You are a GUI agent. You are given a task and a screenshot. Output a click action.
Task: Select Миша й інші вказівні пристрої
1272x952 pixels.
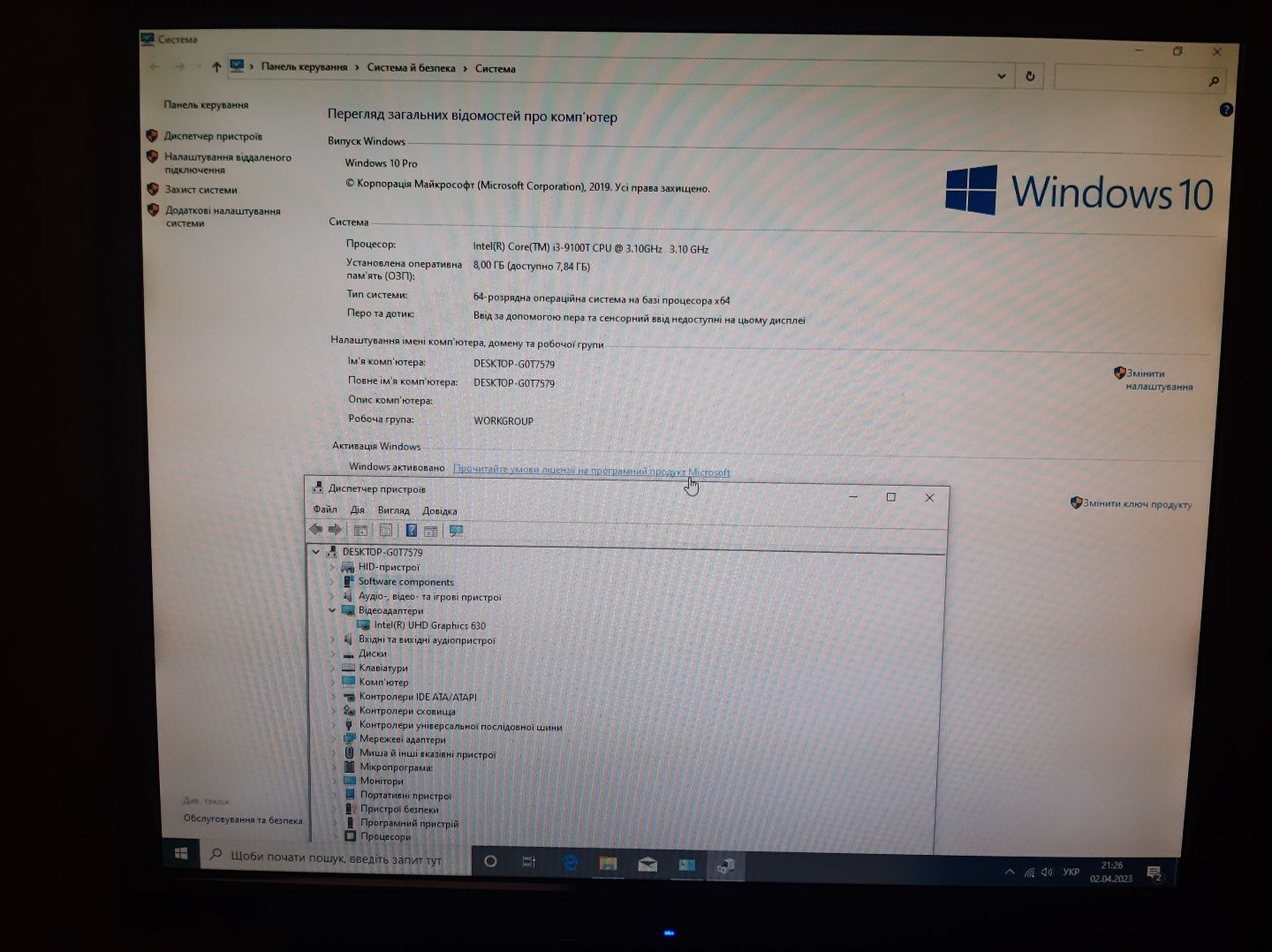(428, 753)
